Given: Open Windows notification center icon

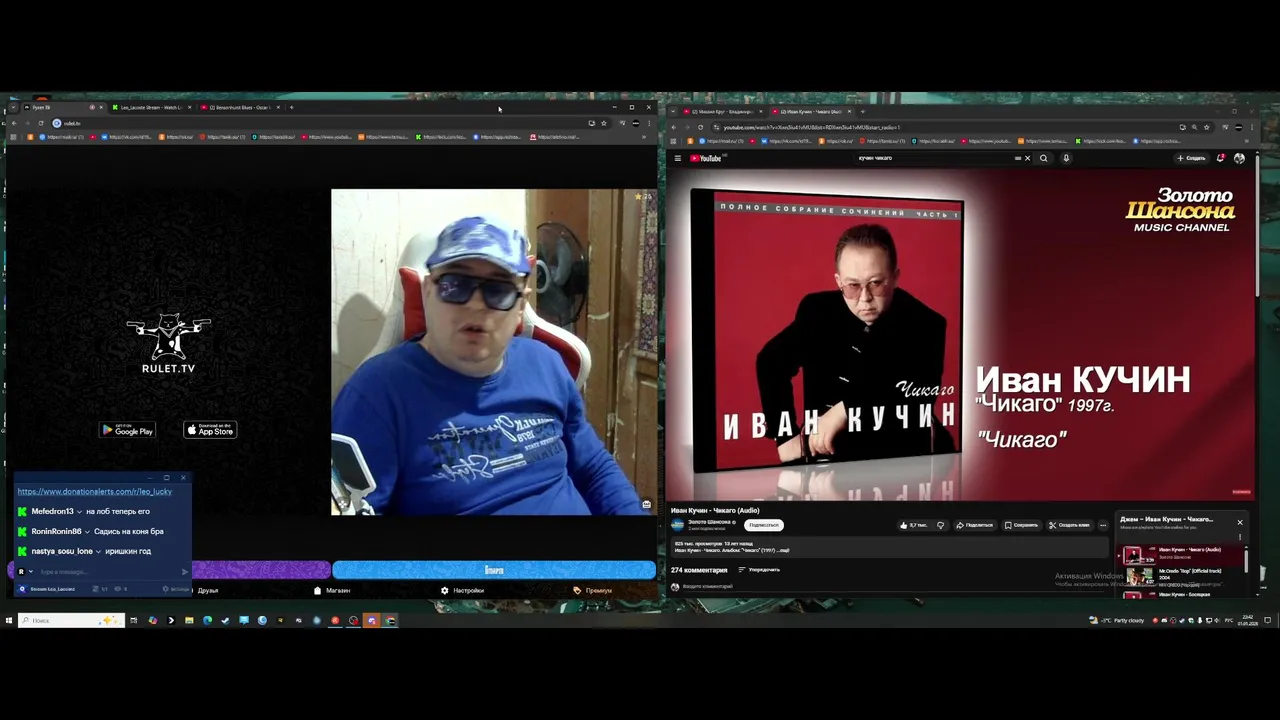Looking at the screenshot, I should [1267, 620].
